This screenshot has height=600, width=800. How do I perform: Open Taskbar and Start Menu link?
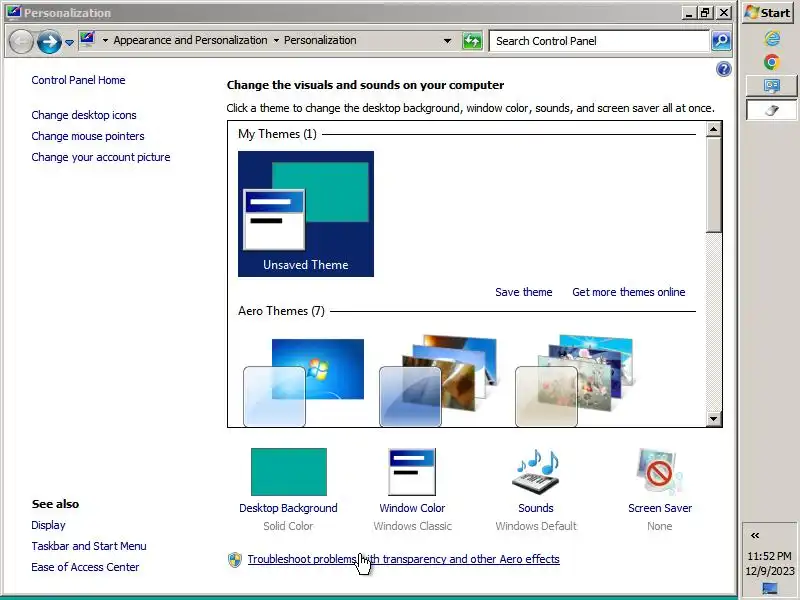coord(89,546)
